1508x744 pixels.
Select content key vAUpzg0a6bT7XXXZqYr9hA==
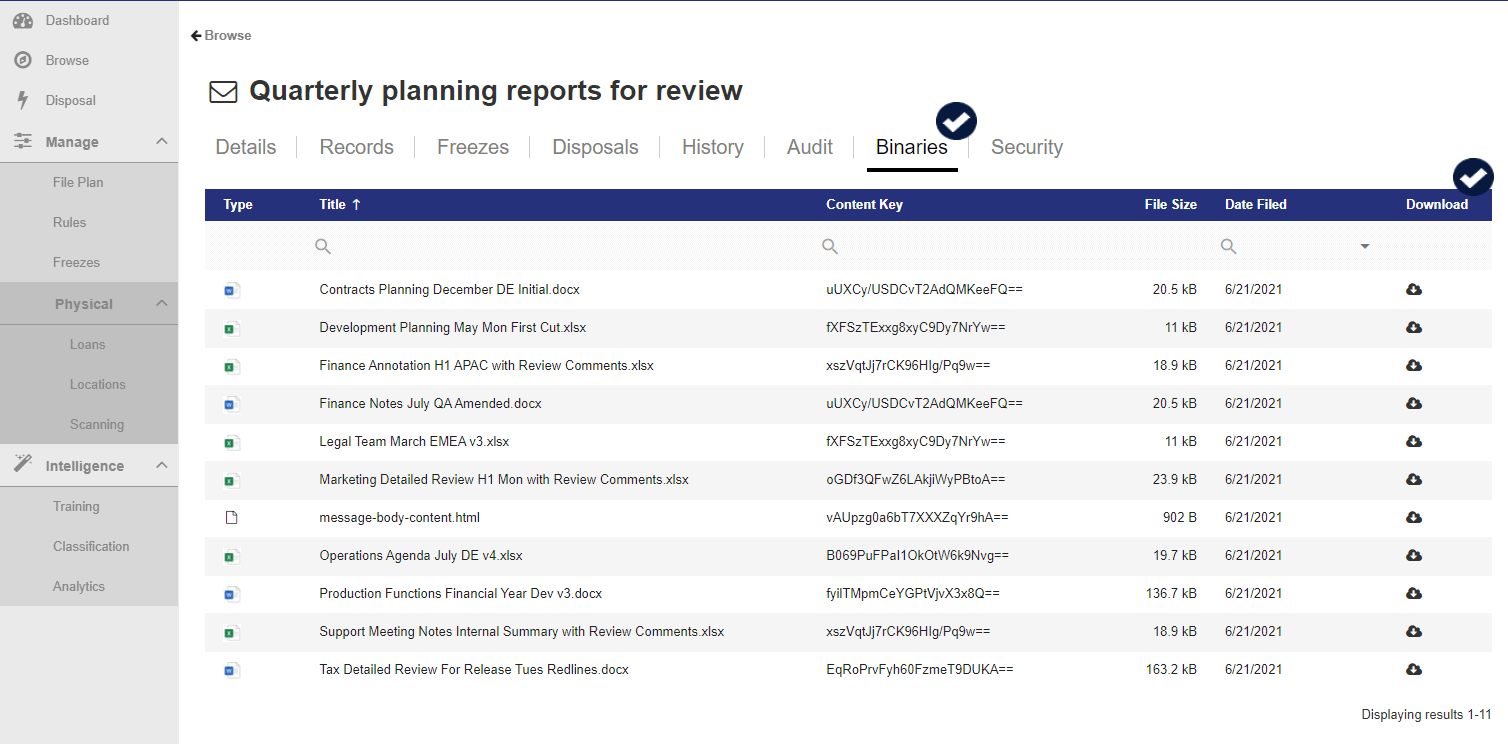click(x=917, y=517)
